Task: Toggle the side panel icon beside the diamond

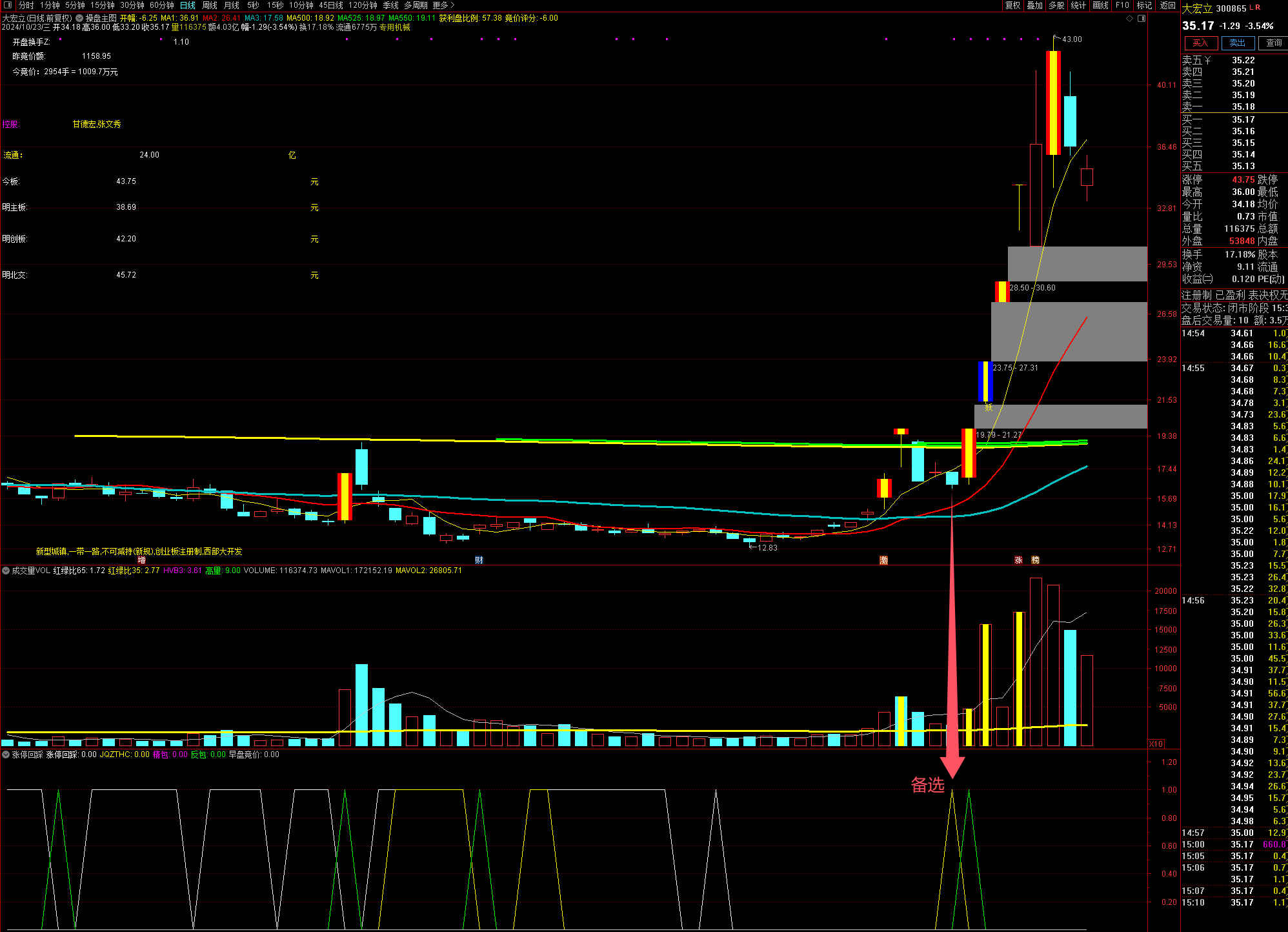Action: pyautogui.click(x=1142, y=19)
